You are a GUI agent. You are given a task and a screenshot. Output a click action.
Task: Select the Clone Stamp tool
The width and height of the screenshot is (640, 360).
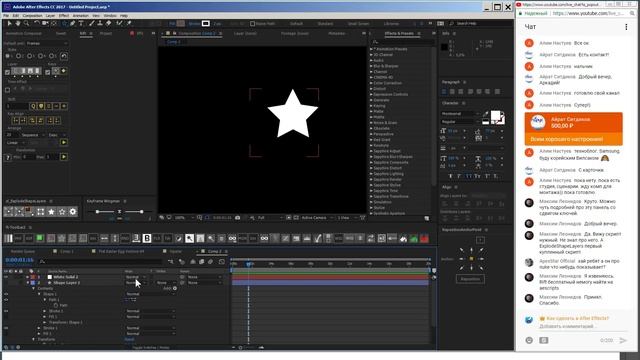pos(100,24)
